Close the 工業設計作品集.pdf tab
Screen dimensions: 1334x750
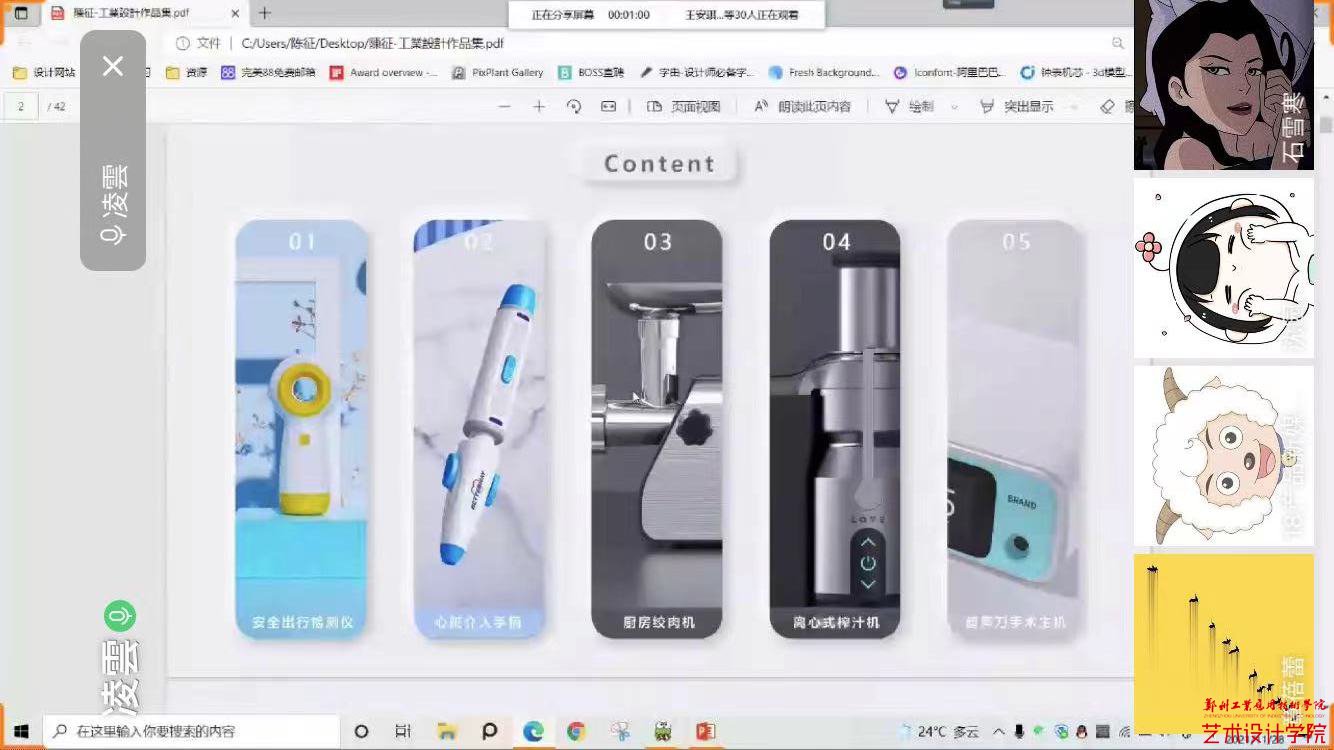[233, 13]
